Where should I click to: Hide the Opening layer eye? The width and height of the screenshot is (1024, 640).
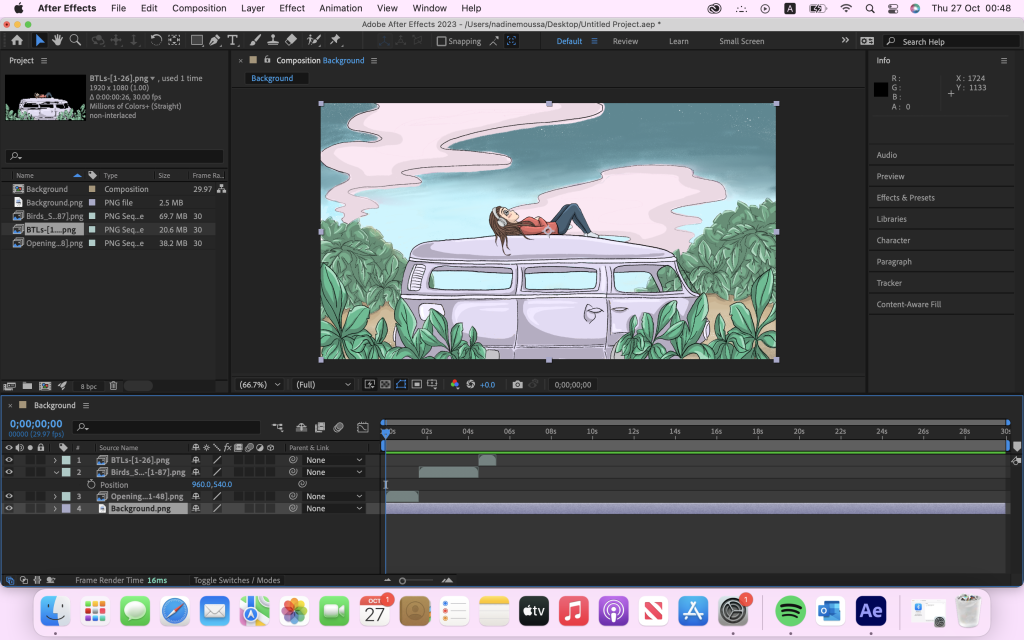[x=9, y=496]
